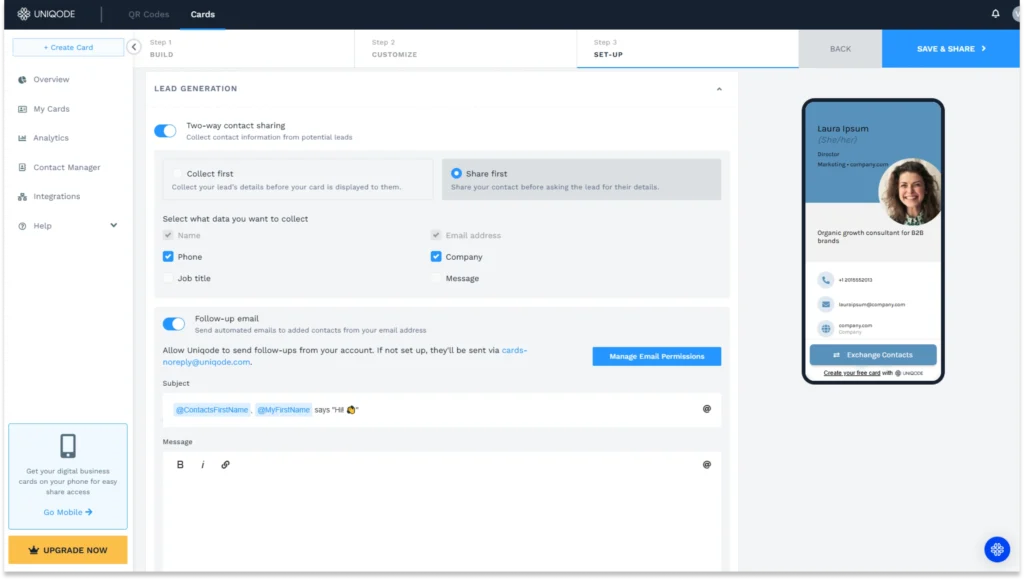The height and width of the screenshot is (580, 1024).
Task: Click the Uniqode logo icon
Action: (24, 14)
